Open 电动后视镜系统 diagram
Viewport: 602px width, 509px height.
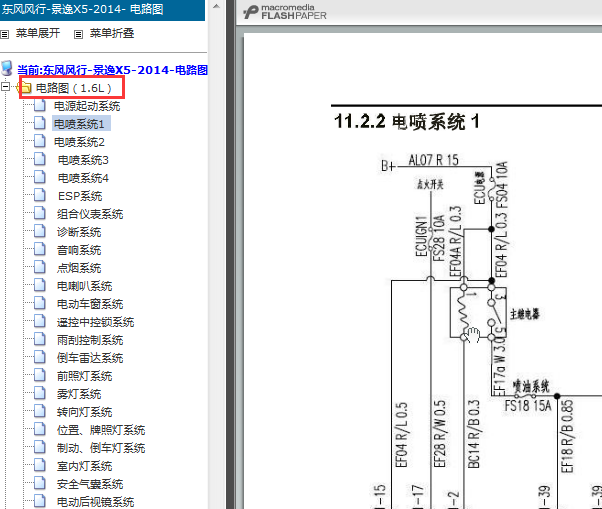pyautogui.click(x=95, y=502)
